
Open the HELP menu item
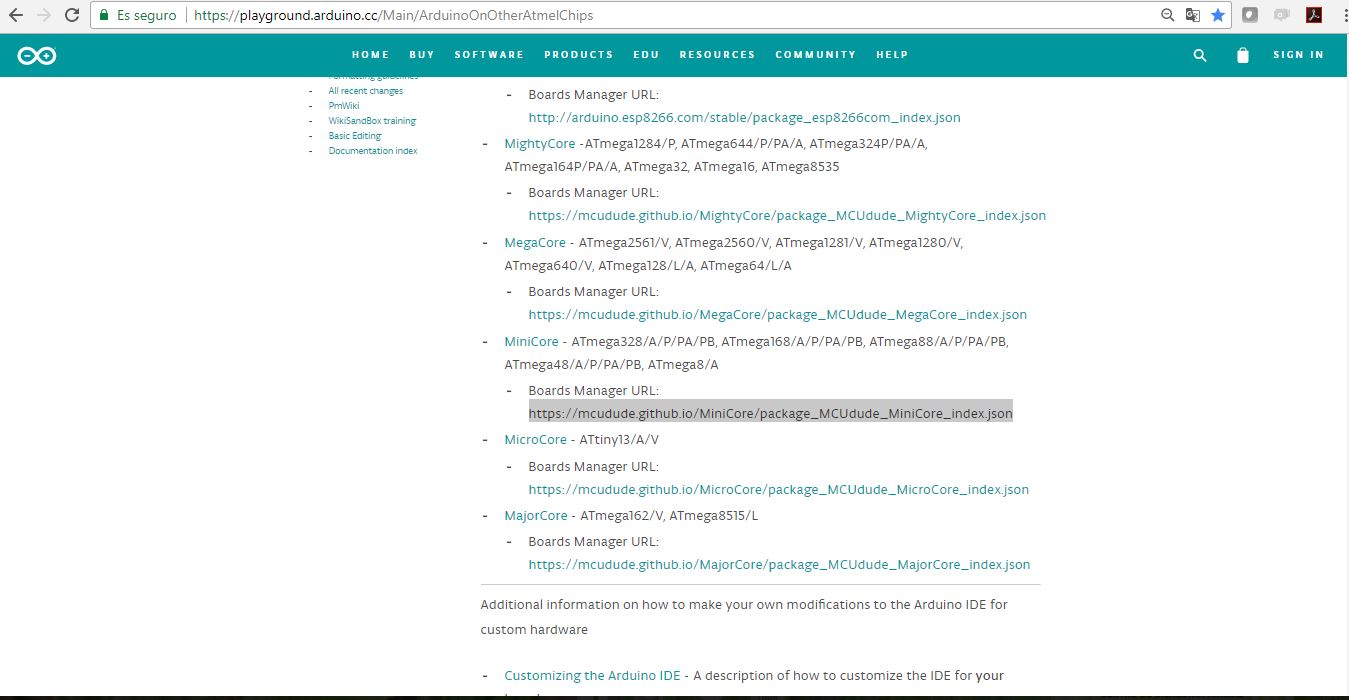point(892,55)
